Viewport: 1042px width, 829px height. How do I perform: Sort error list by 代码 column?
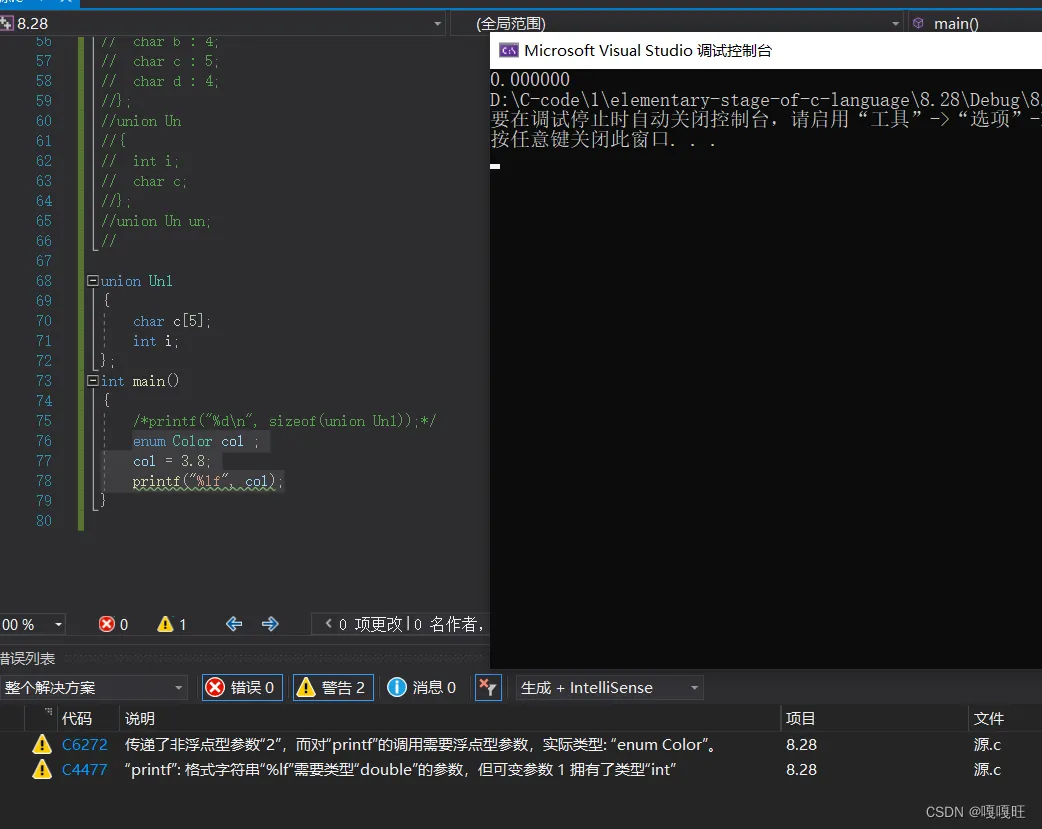pyautogui.click(x=77, y=719)
